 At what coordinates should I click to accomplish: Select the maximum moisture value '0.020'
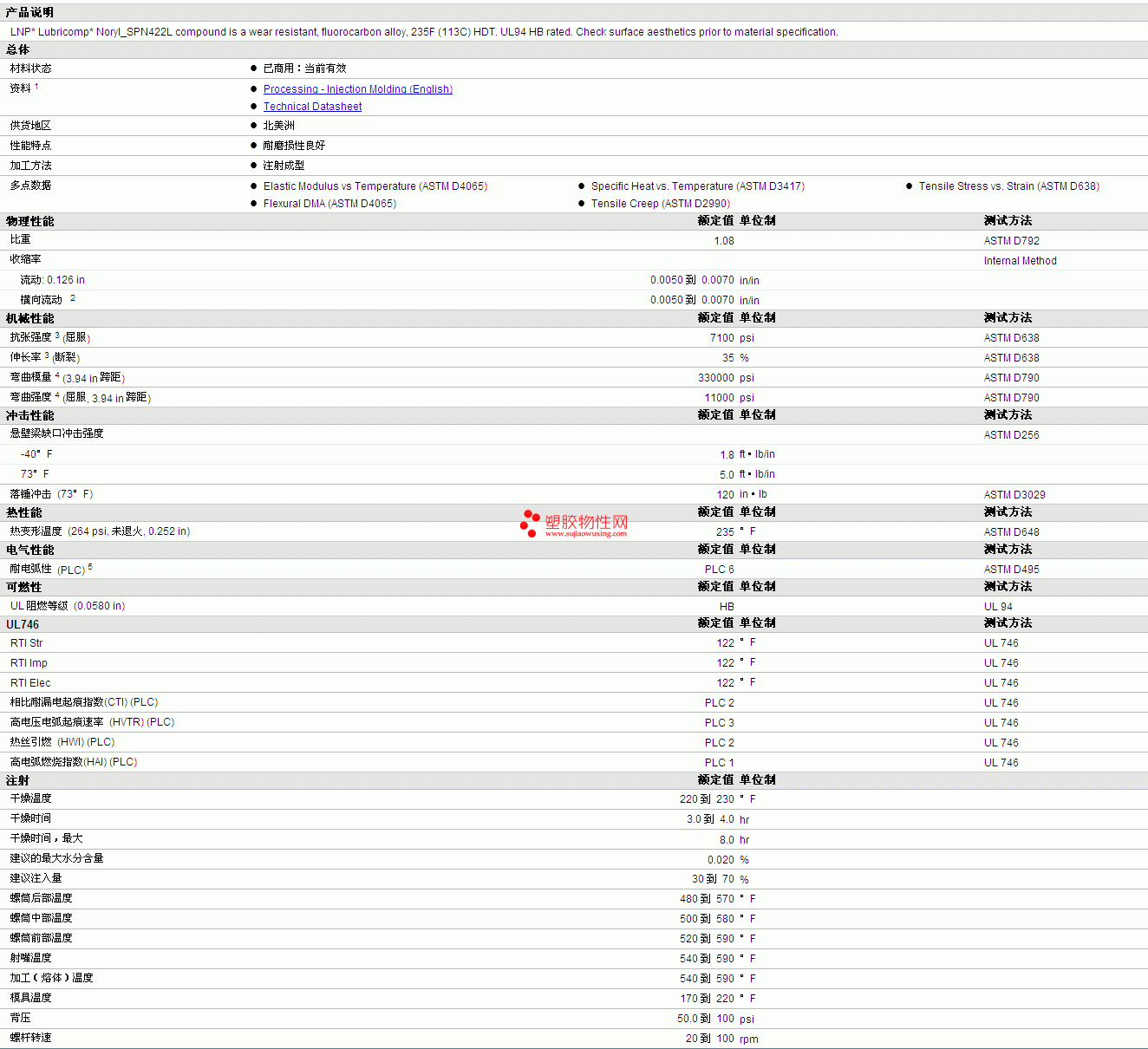(721, 860)
